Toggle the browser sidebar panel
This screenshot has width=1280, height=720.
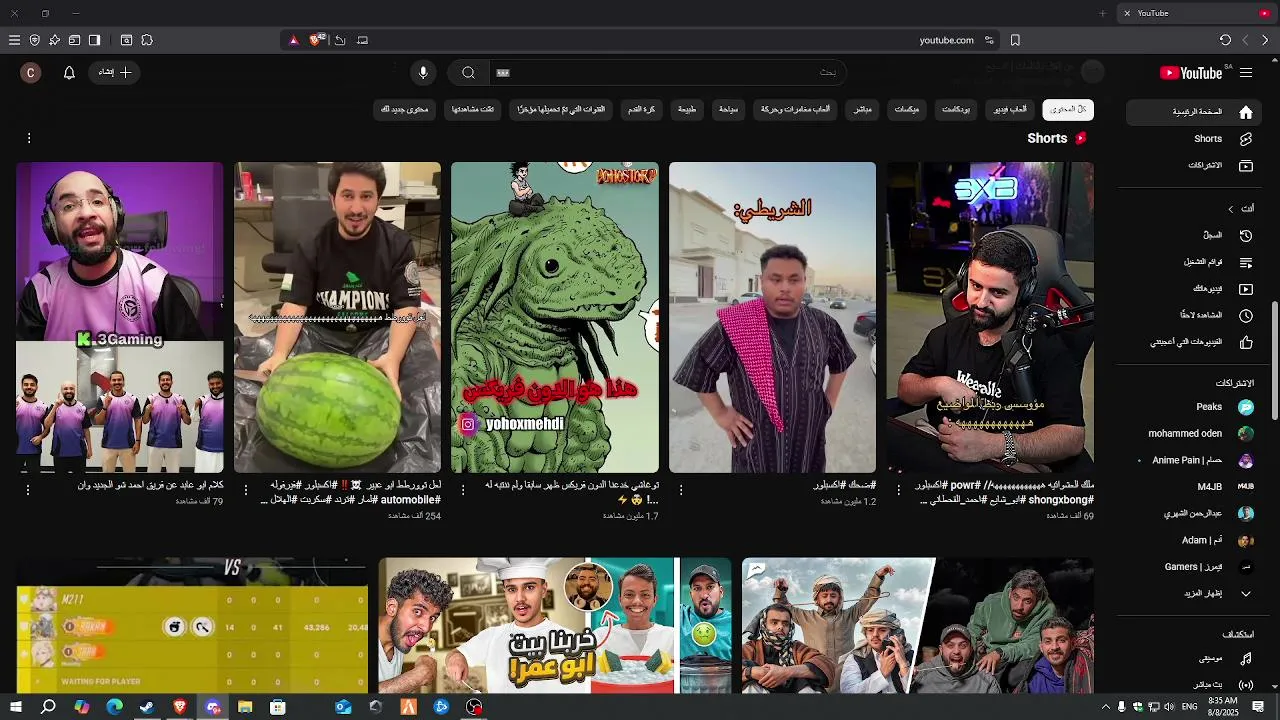pyautogui.click(x=94, y=40)
